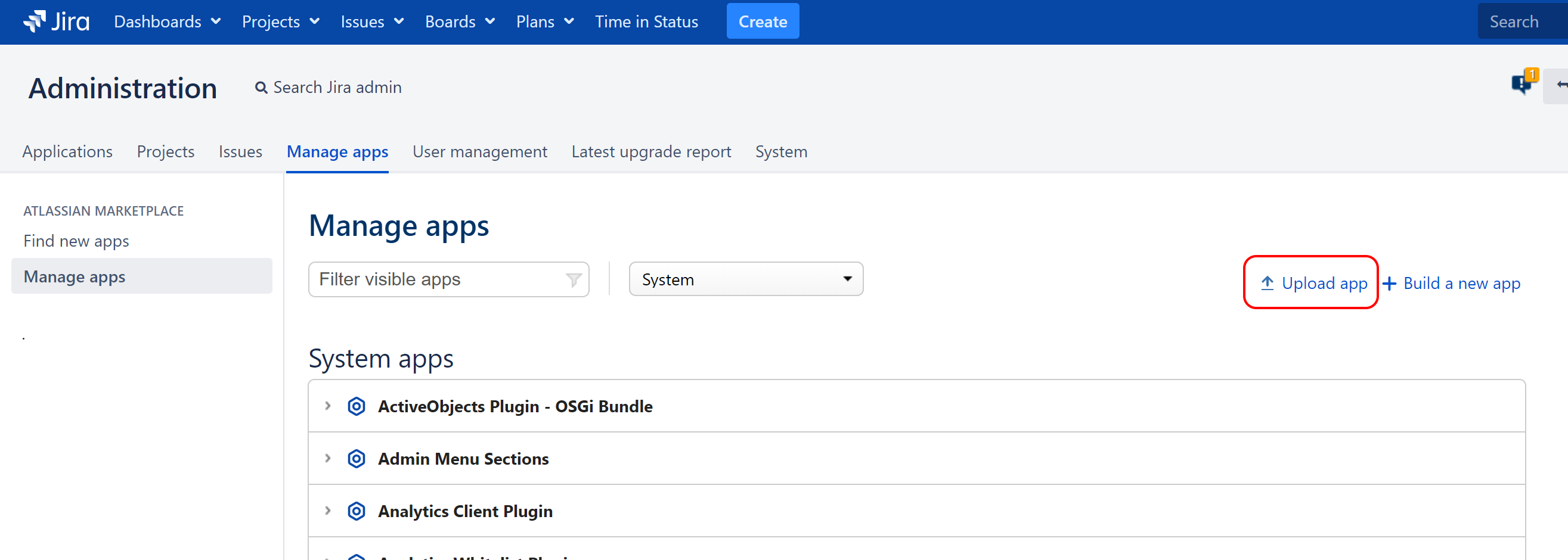The image size is (1568, 560).
Task: Expand the Analytics Client Plugin row
Action: pos(327,510)
